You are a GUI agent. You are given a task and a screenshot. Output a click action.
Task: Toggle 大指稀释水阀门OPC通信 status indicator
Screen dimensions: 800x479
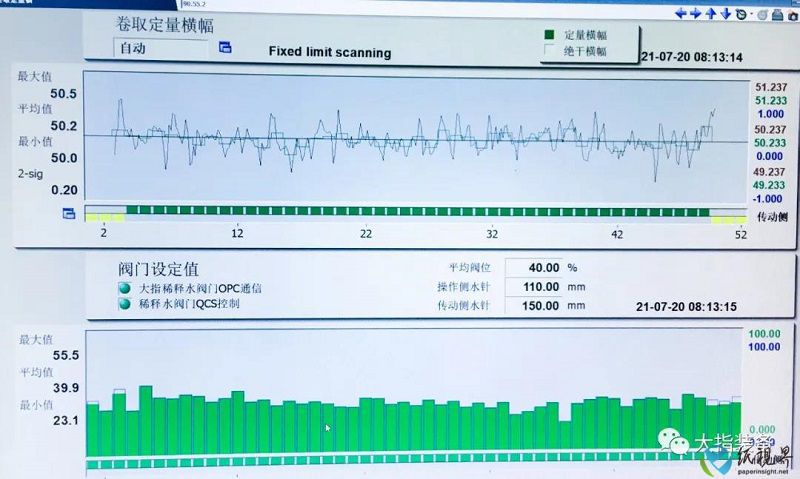[124, 288]
